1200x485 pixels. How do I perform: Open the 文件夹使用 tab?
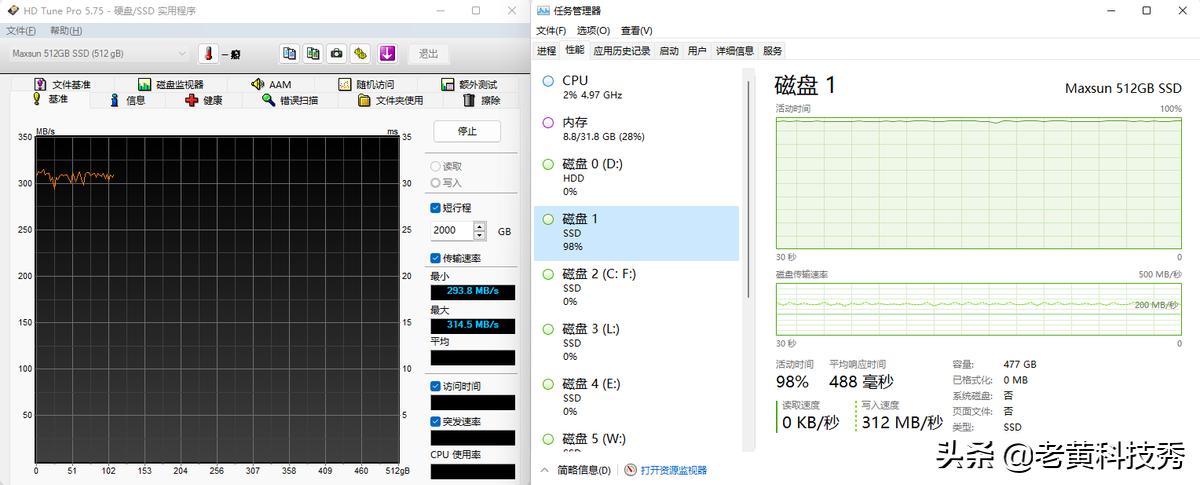(x=391, y=100)
